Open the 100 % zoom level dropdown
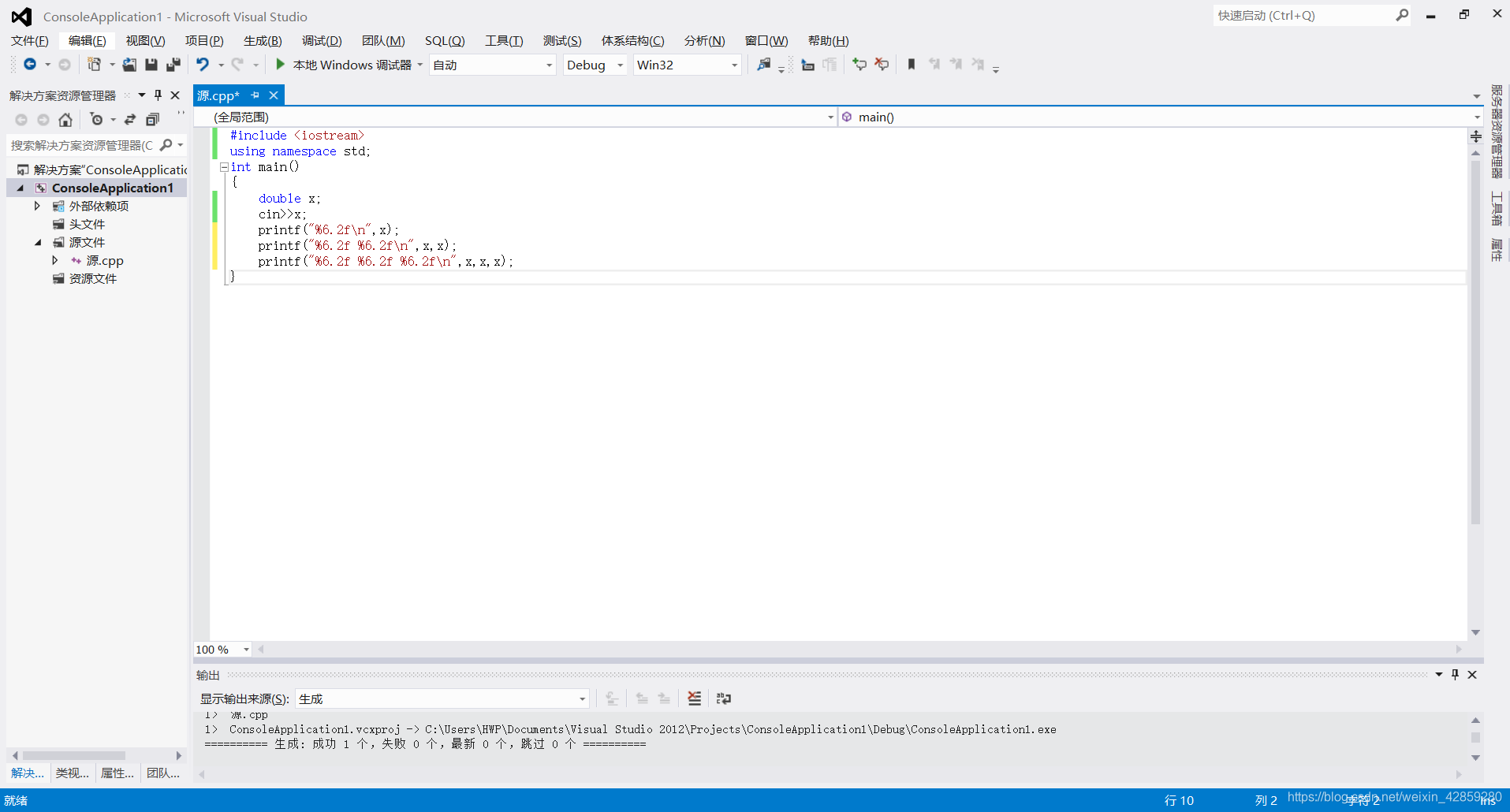Screen dimensions: 1510x812 [246, 650]
